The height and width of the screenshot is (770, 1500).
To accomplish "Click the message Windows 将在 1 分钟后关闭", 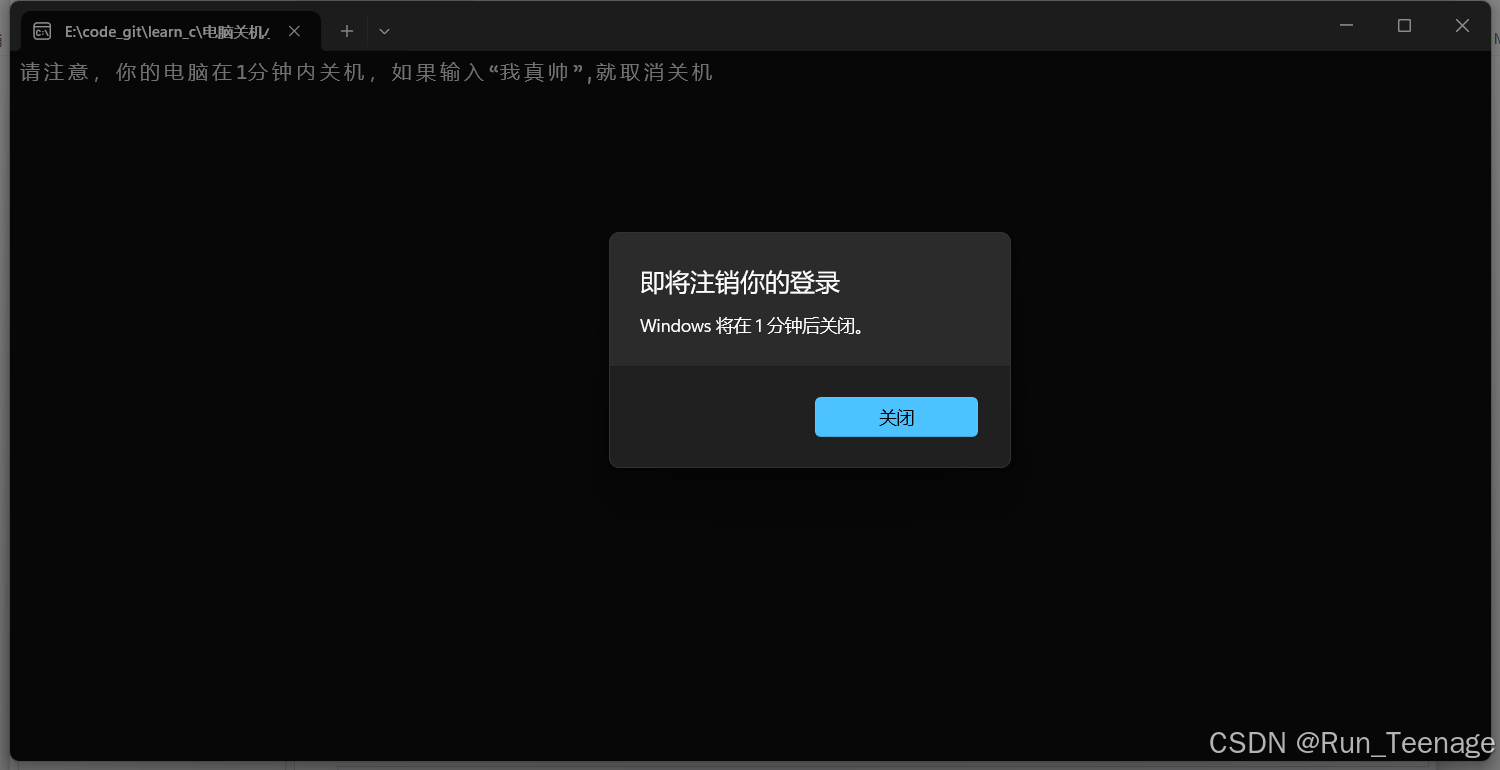I will [x=751, y=326].
